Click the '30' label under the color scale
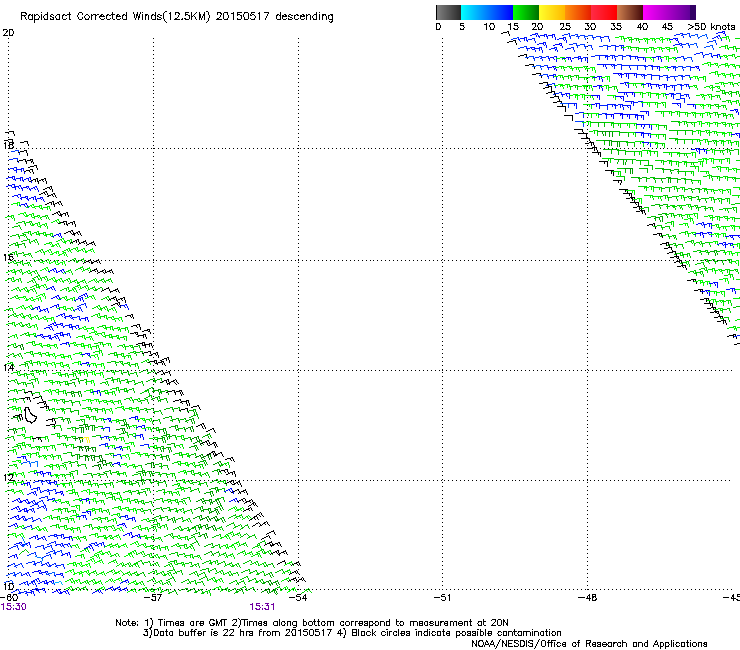This screenshot has width=740, height=650. coord(590,27)
